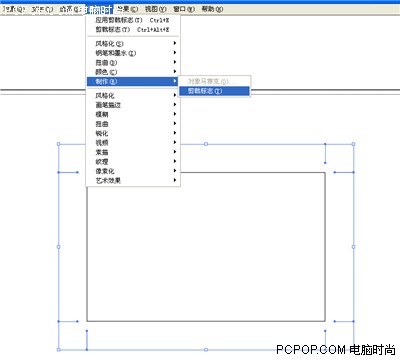Open the 素描 sketch submenu
Viewport: 400px width, 360px height.
133,152
